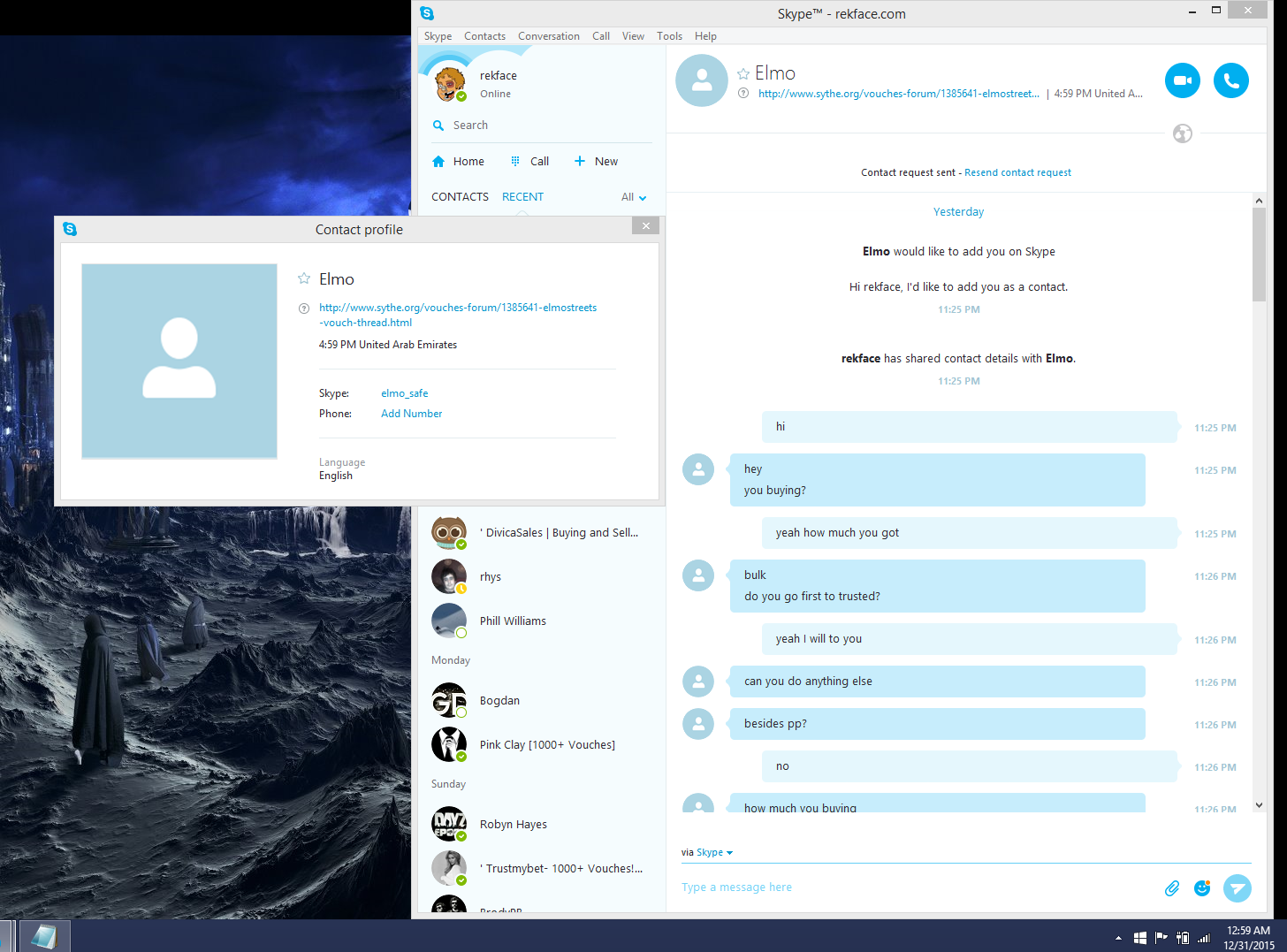Open the Skype menu
This screenshot has height=952, width=1287.
click(x=438, y=36)
